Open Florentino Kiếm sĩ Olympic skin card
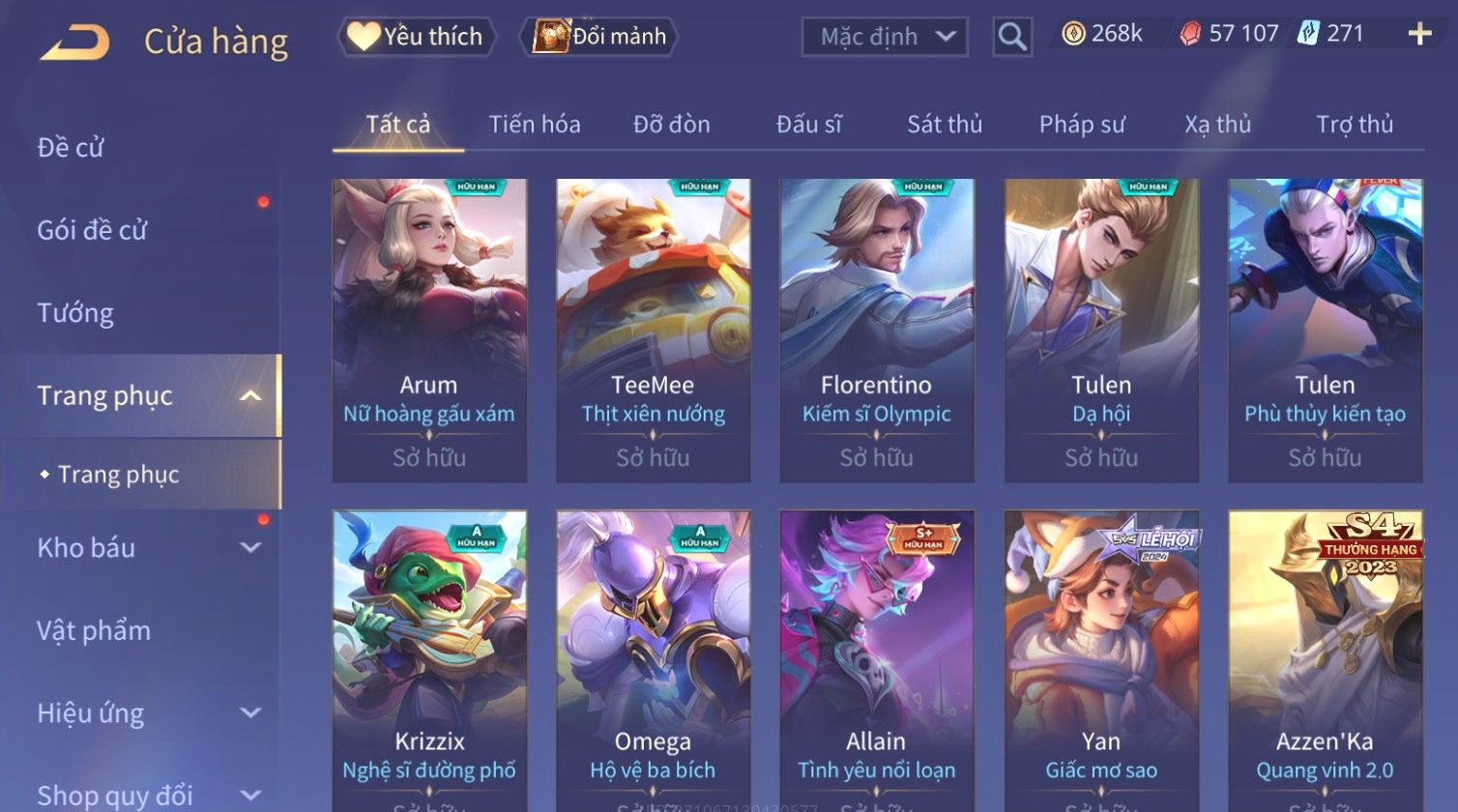 pyautogui.click(x=877, y=331)
